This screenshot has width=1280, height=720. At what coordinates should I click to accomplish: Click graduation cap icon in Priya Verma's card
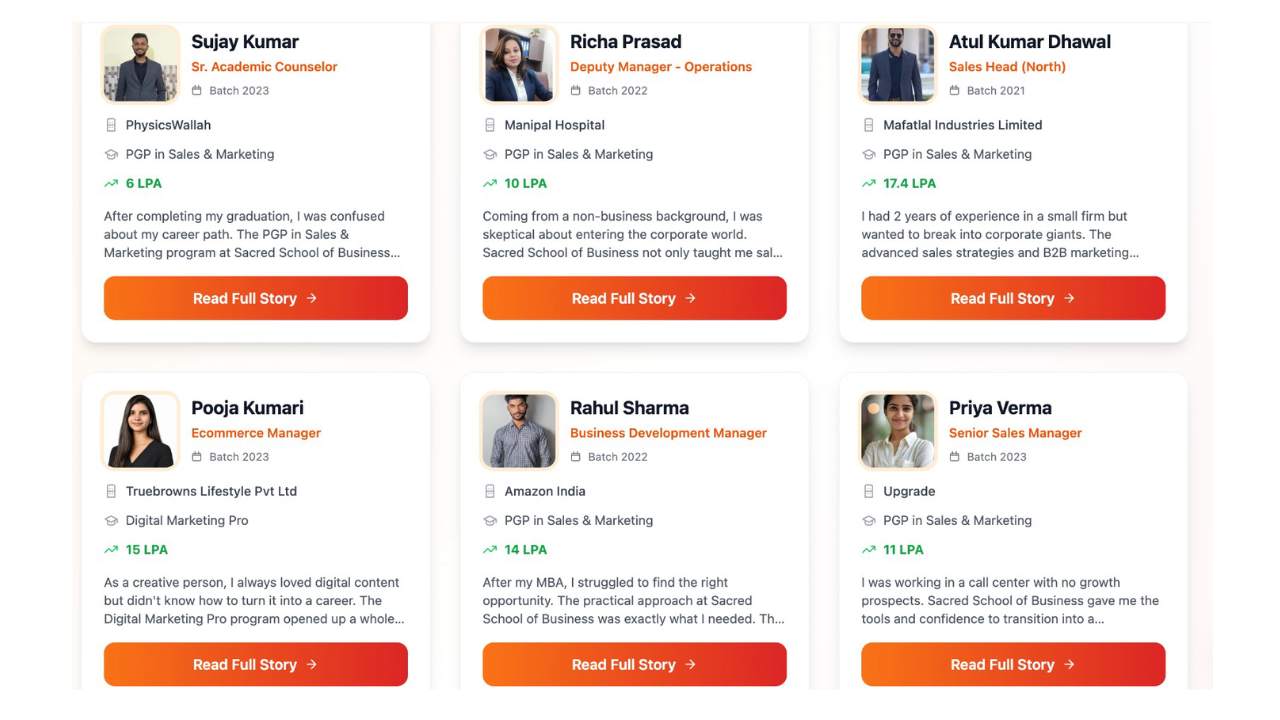(868, 520)
